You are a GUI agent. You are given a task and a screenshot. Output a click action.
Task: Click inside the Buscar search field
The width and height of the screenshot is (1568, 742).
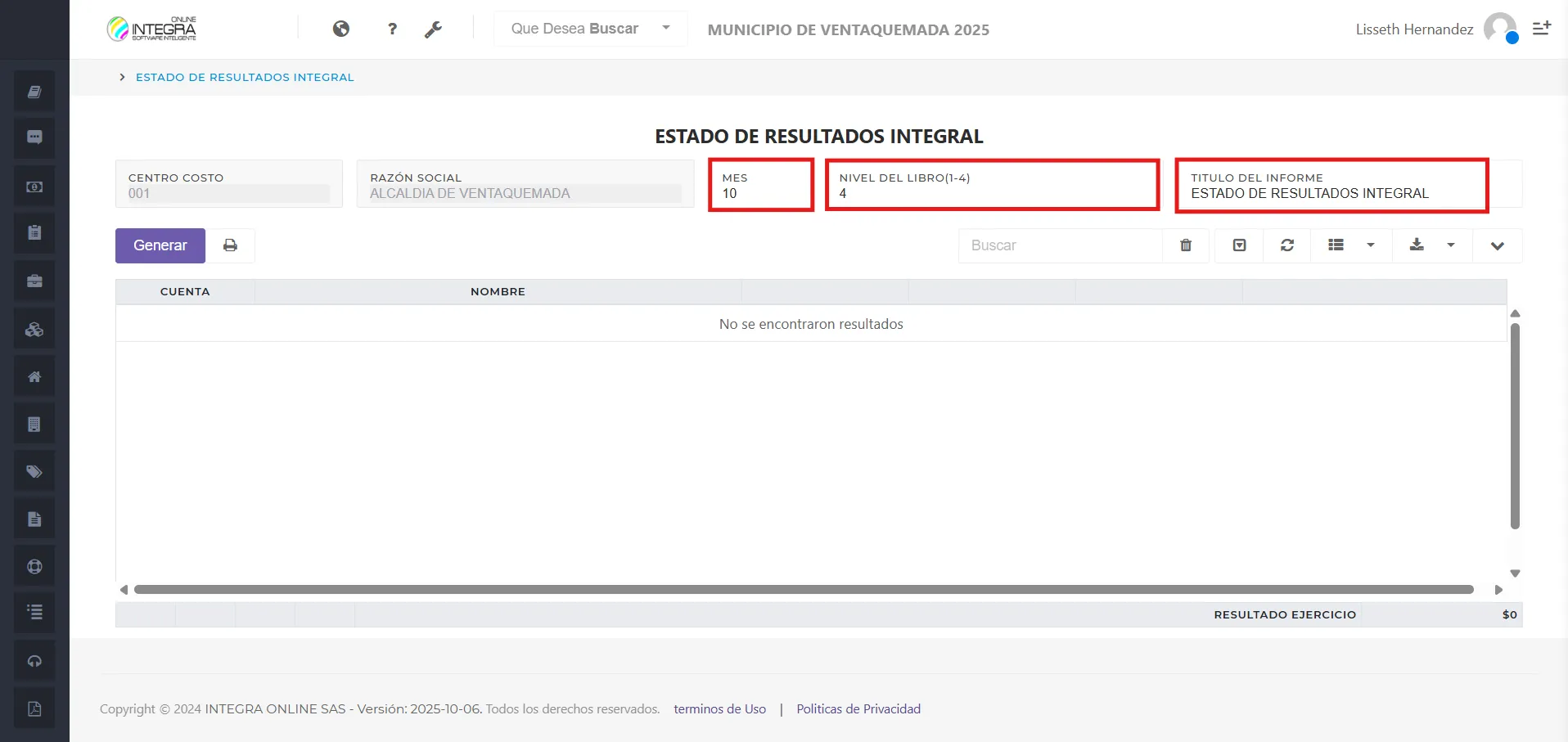point(1060,245)
